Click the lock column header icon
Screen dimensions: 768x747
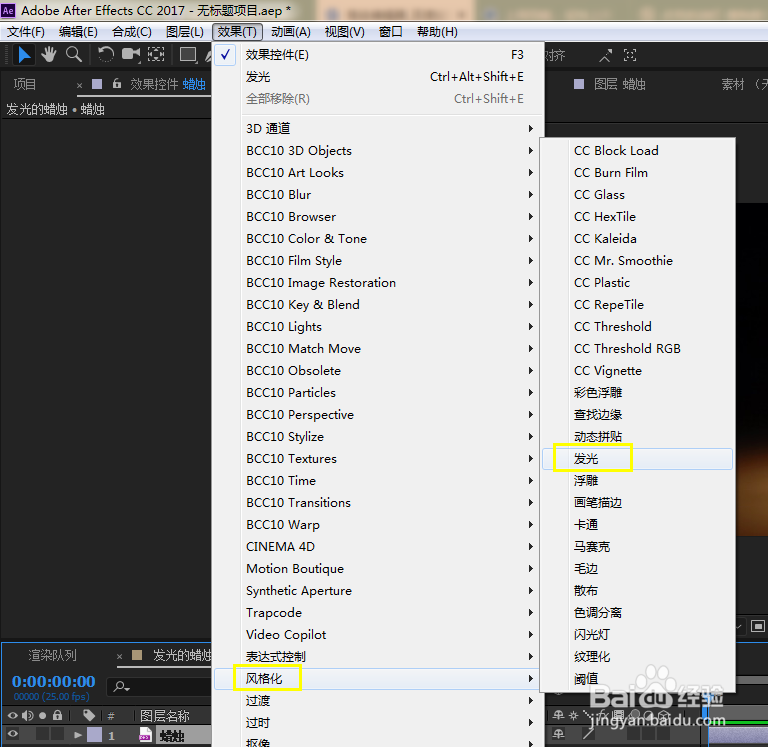[x=57, y=715]
